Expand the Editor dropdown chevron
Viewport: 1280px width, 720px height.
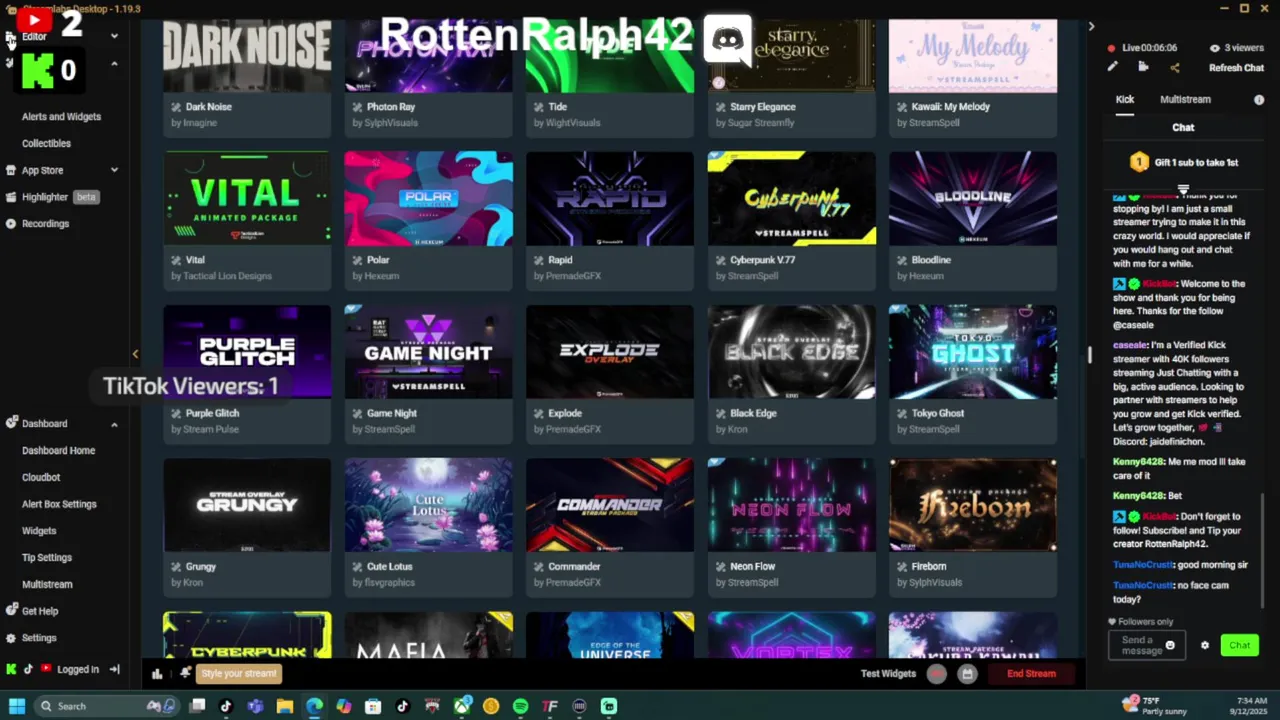(114, 37)
